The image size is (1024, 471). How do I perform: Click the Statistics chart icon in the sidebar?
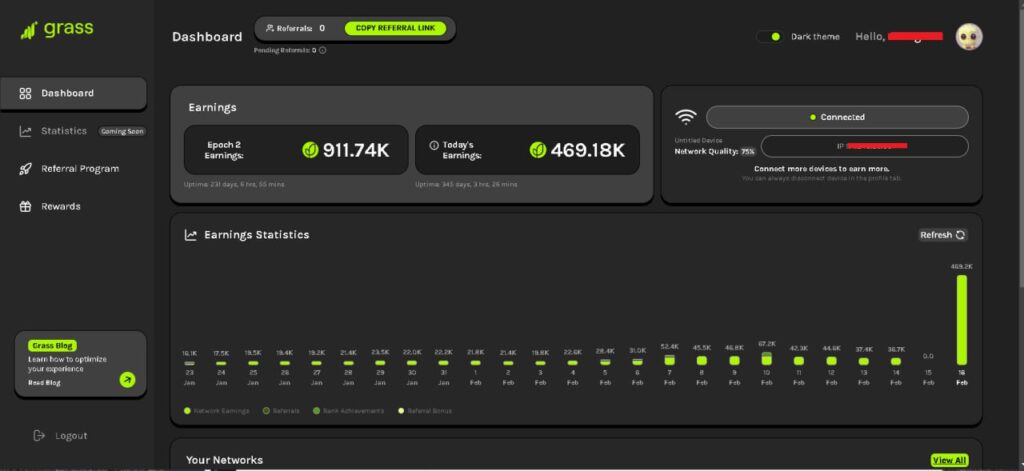click(25, 131)
